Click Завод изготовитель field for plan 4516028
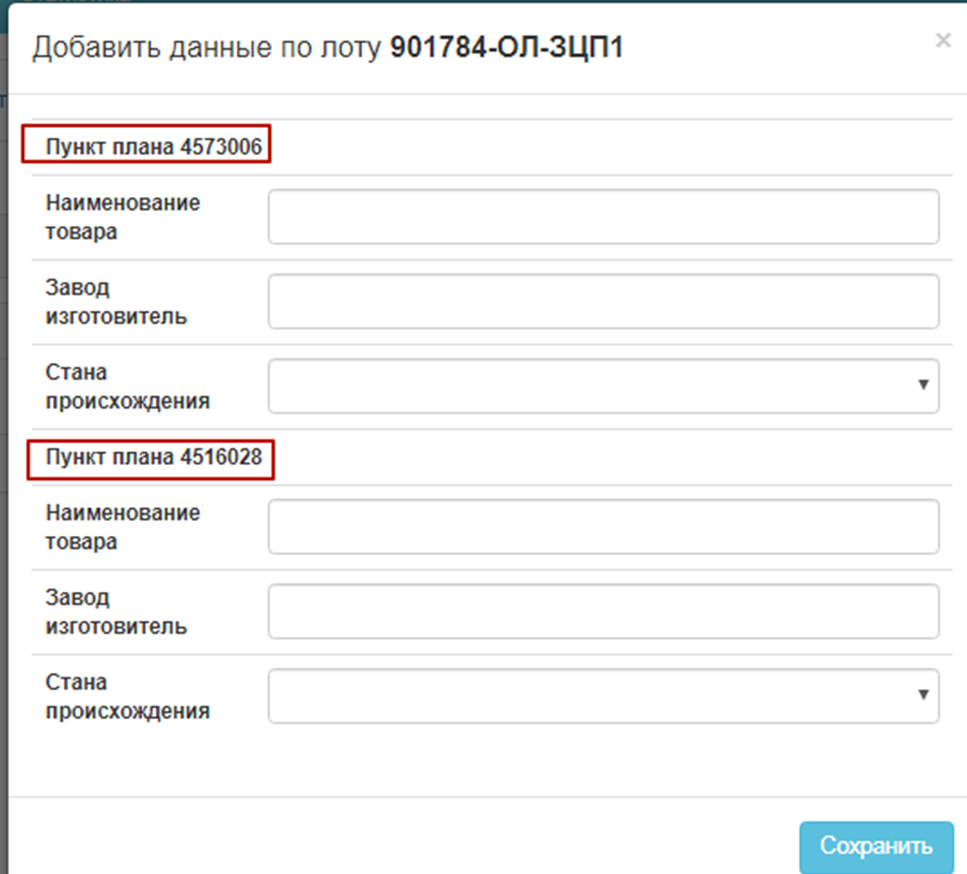967x874 pixels. pyautogui.click(x=604, y=611)
